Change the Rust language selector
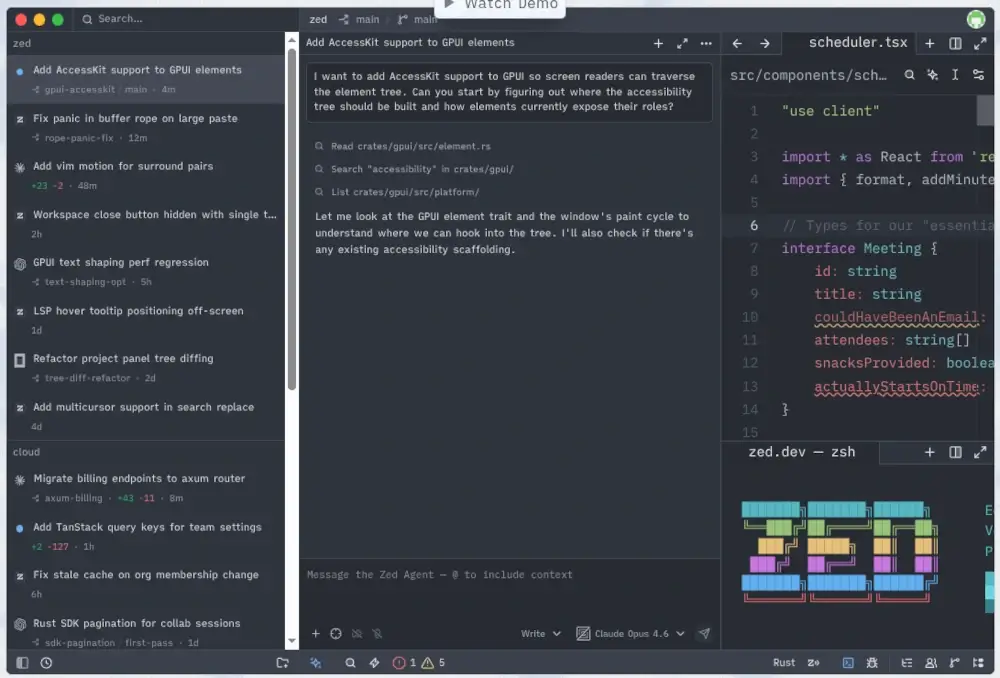This screenshot has width=1000, height=678. pyautogui.click(x=784, y=663)
